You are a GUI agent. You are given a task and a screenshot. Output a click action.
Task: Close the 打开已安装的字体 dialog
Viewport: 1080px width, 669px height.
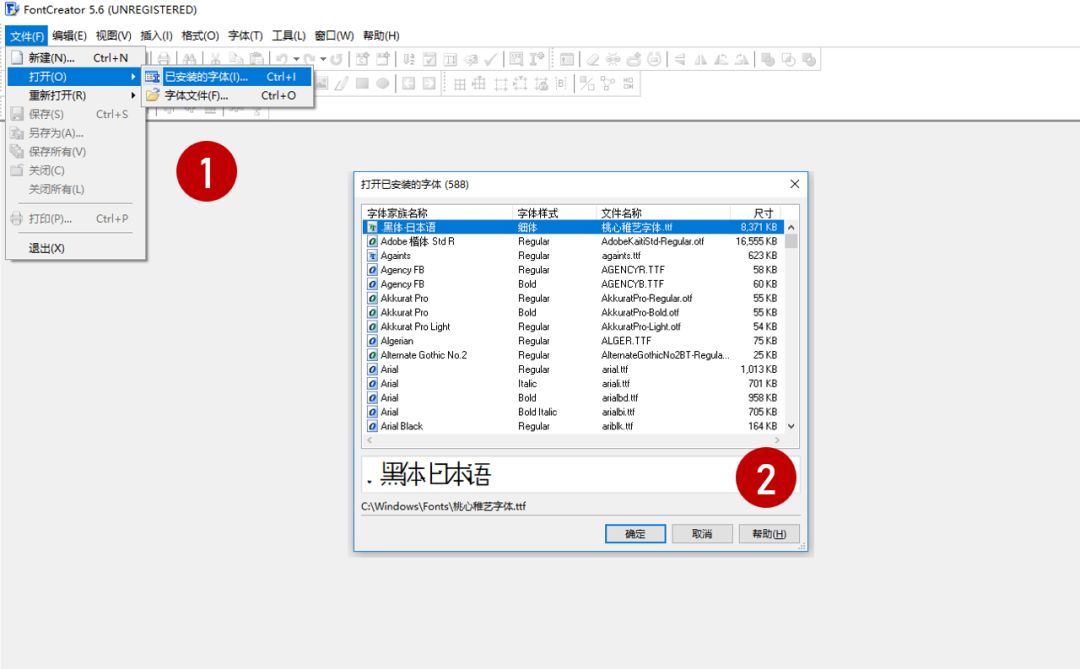[x=794, y=184]
